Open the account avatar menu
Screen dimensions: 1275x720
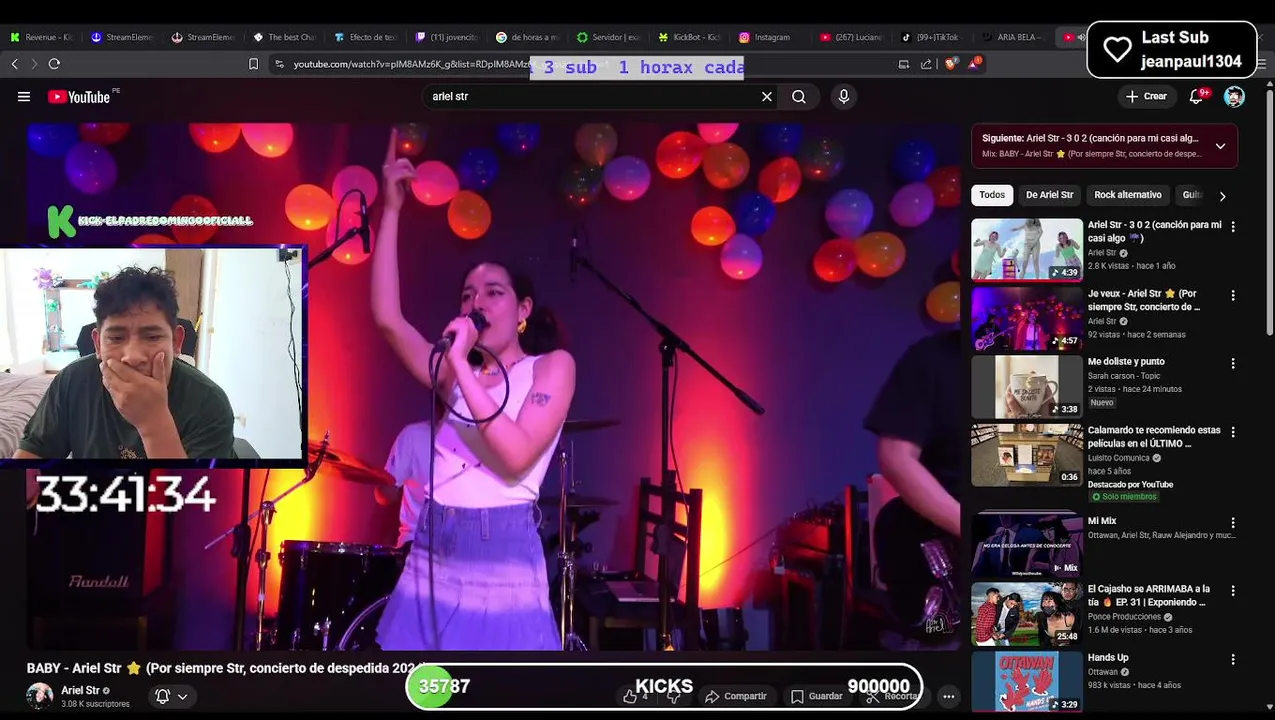coord(1234,97)
